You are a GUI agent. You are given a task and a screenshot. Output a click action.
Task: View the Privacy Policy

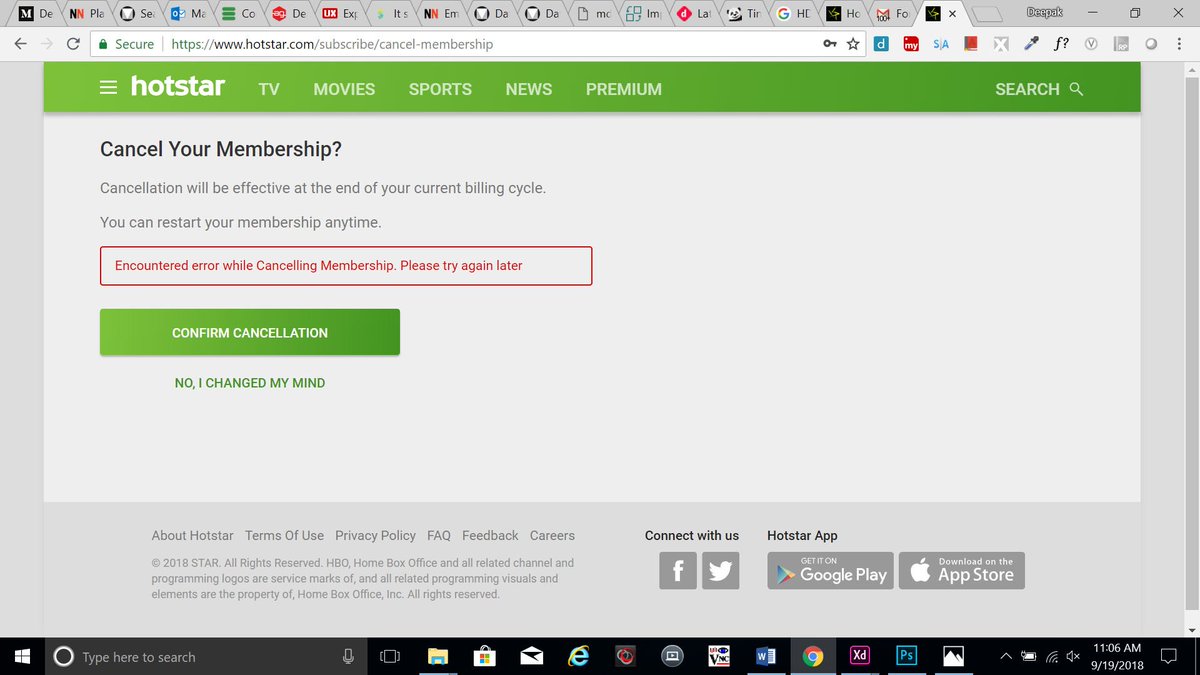click(x=375, y=536)
